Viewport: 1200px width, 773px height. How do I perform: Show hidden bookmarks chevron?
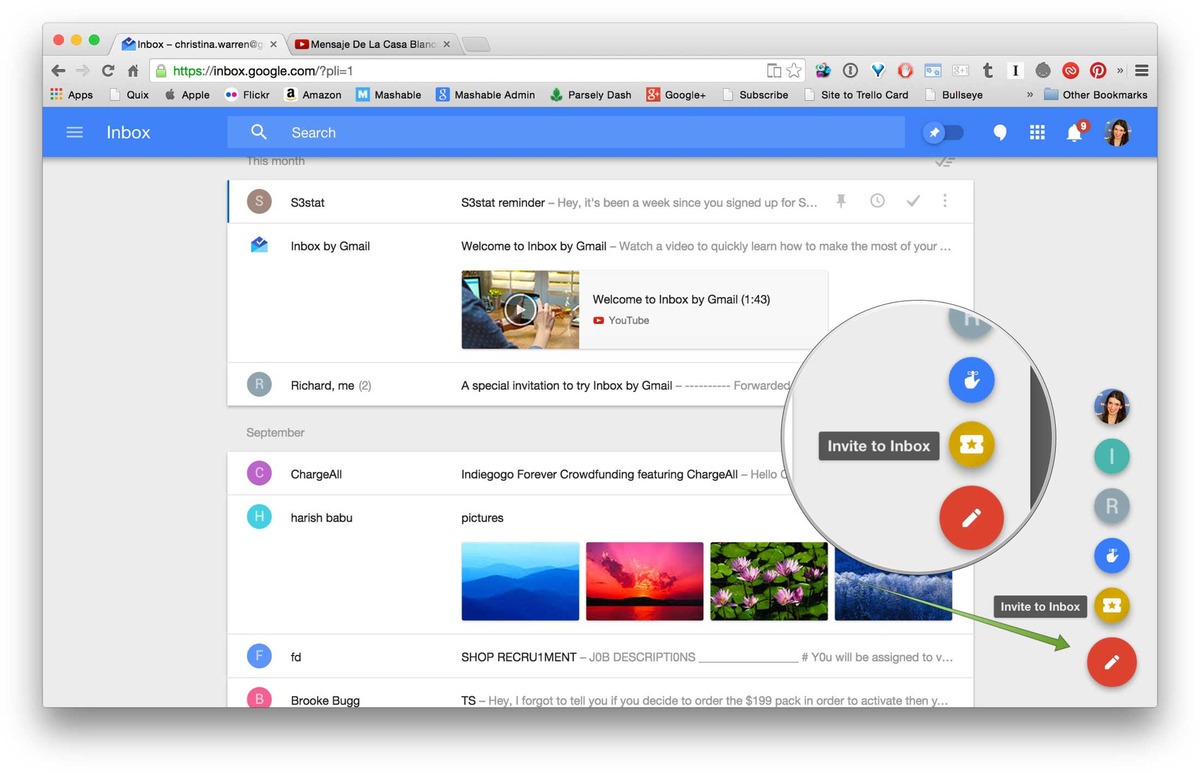pyautogui.click(x=1030, y=95)
